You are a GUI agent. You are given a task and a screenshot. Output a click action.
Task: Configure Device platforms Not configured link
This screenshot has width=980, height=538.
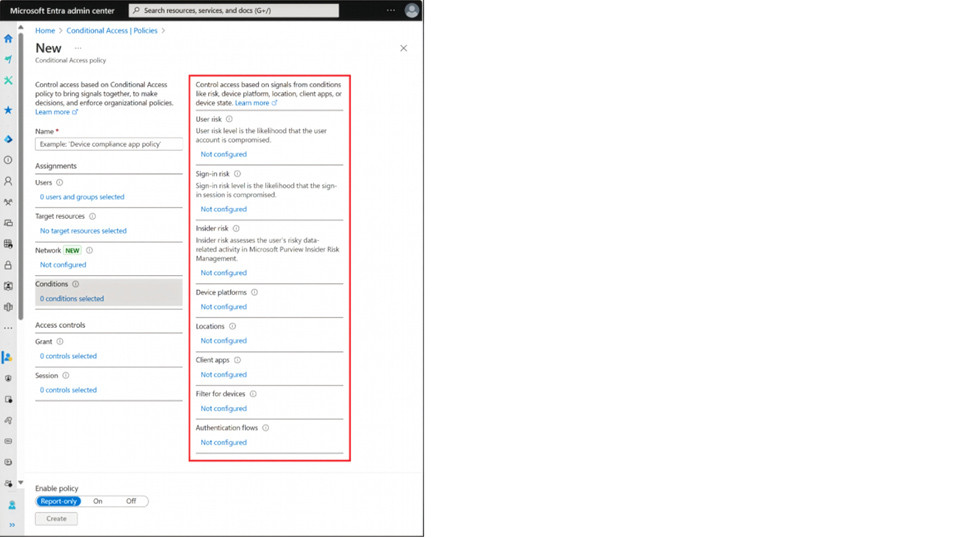tap(224, 307)
